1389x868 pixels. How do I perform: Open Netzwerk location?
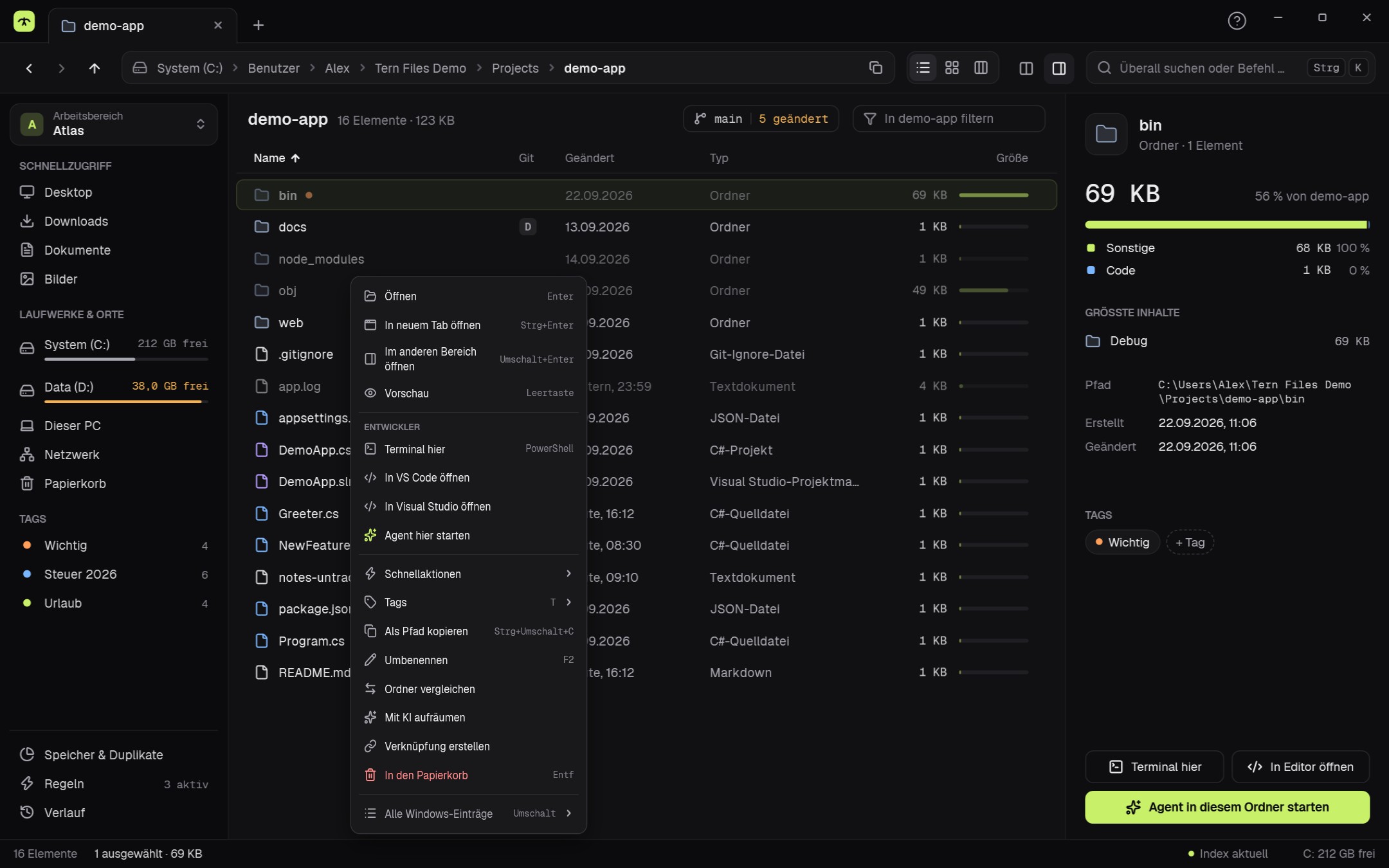pos(114,455)
